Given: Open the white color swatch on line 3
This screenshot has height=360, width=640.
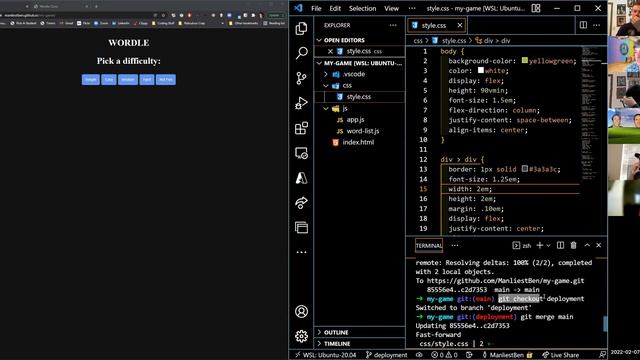Looking at the screenshot, I should [481, 70].
